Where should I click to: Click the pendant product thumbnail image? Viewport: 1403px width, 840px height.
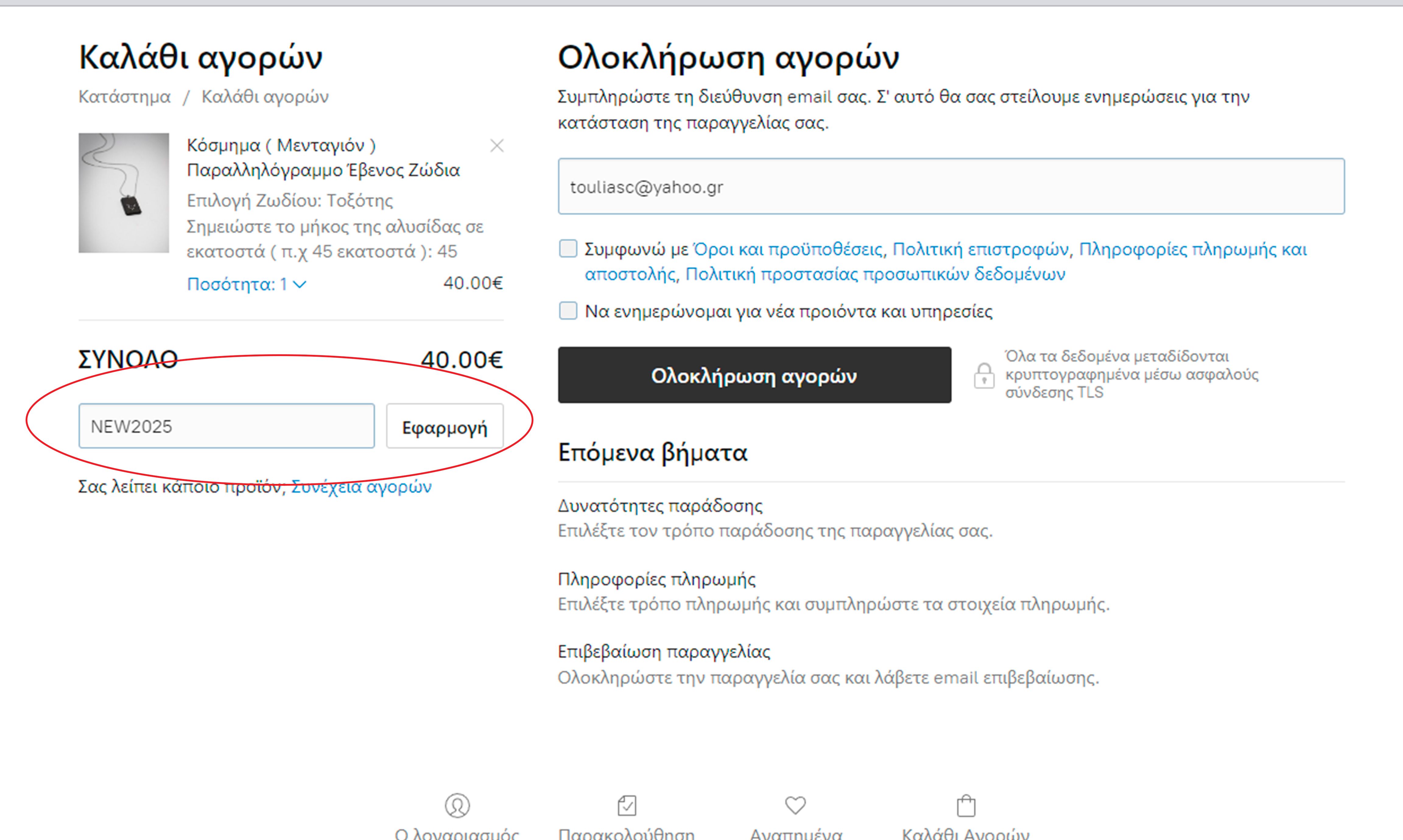click(x=123, y=192)
